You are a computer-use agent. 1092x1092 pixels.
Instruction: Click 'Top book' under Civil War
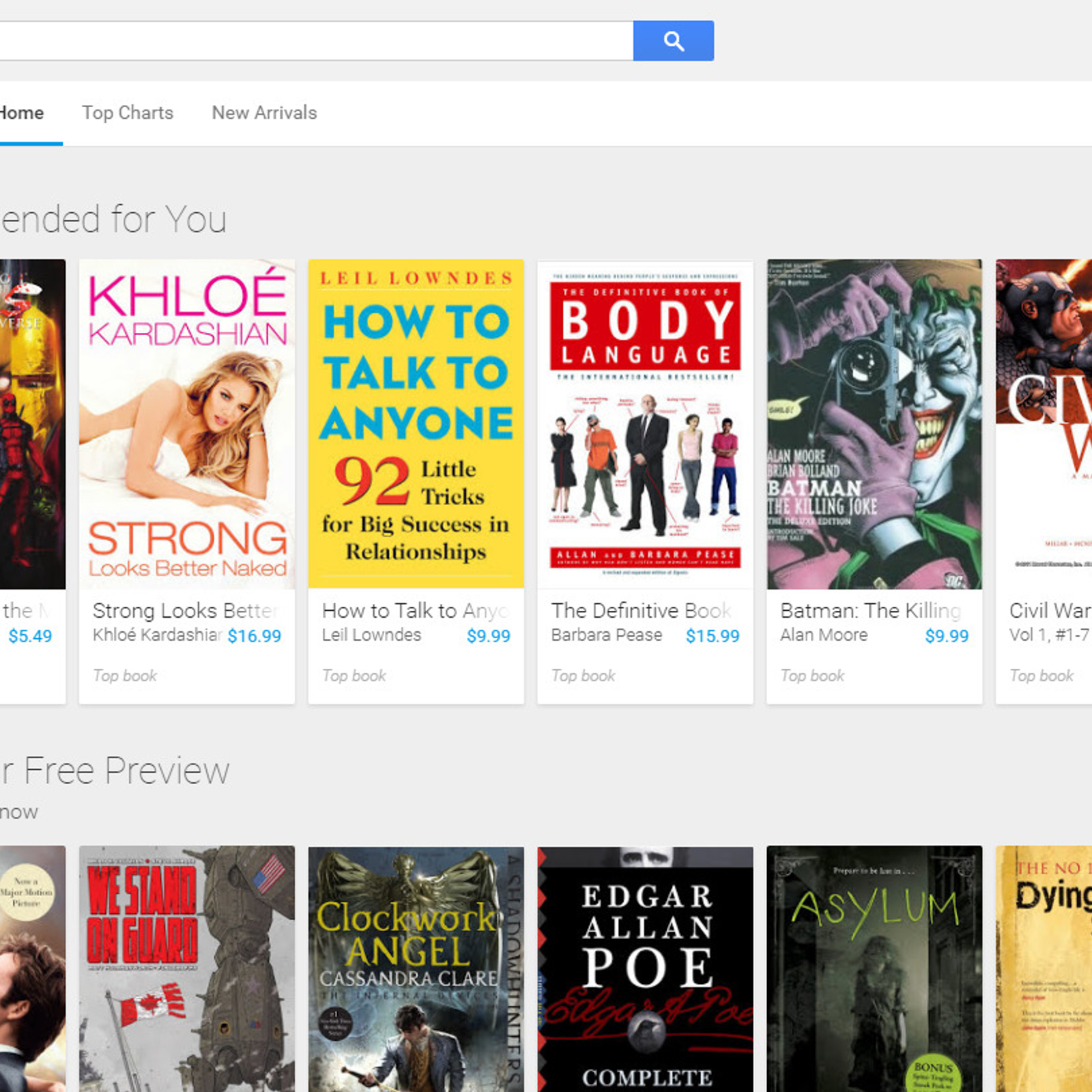click(1041, 676)
